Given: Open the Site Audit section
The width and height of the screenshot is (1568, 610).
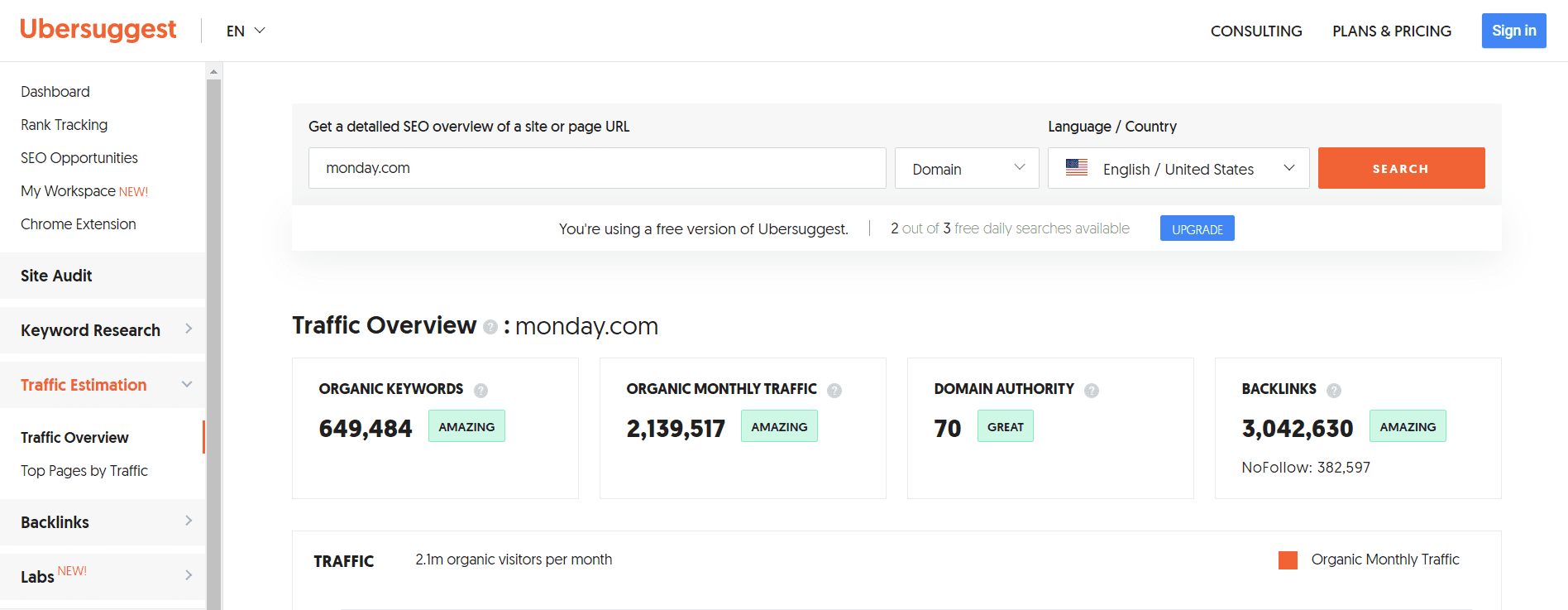Looking at the screenshot, I should tap(103, 276).
